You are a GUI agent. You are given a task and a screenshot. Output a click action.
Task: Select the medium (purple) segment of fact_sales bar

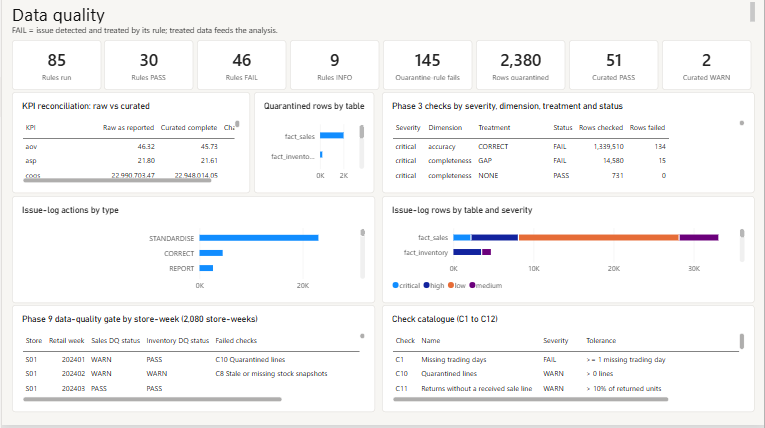(699, 238)
